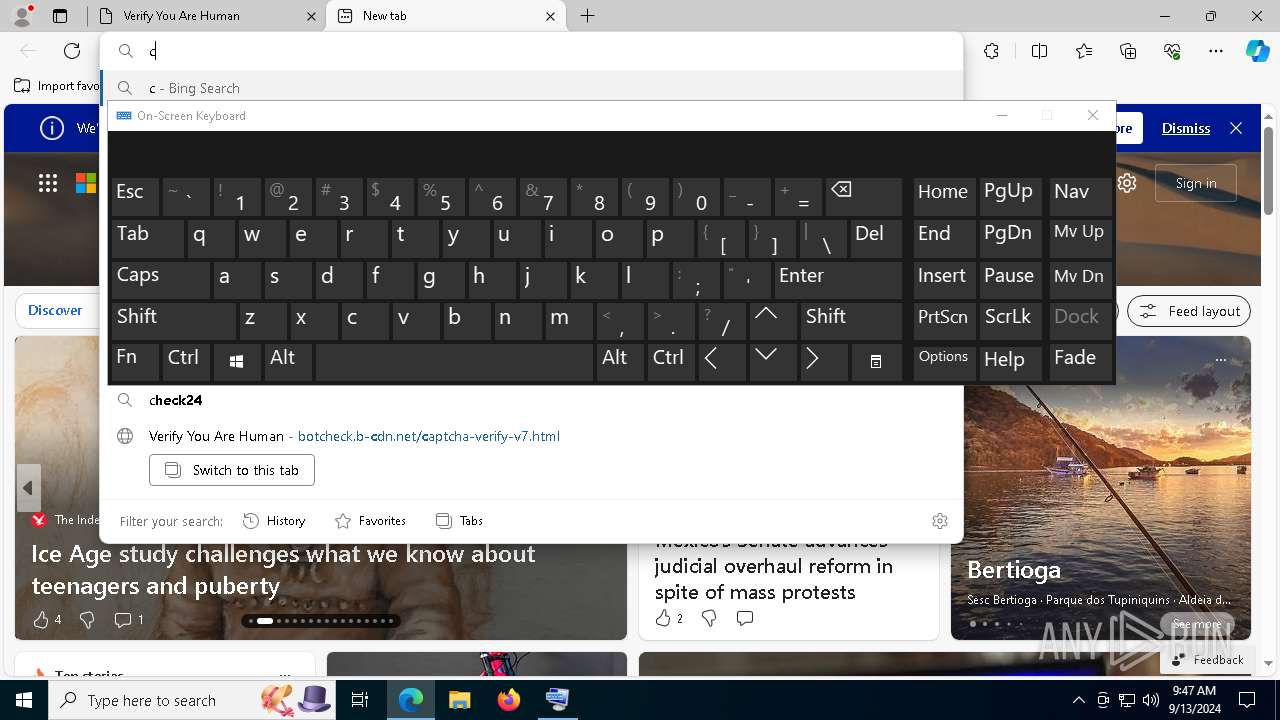Screen dimensions: 1280x720
Task: Close the Verify You Are Human tab
Action: tap(311, 16)
